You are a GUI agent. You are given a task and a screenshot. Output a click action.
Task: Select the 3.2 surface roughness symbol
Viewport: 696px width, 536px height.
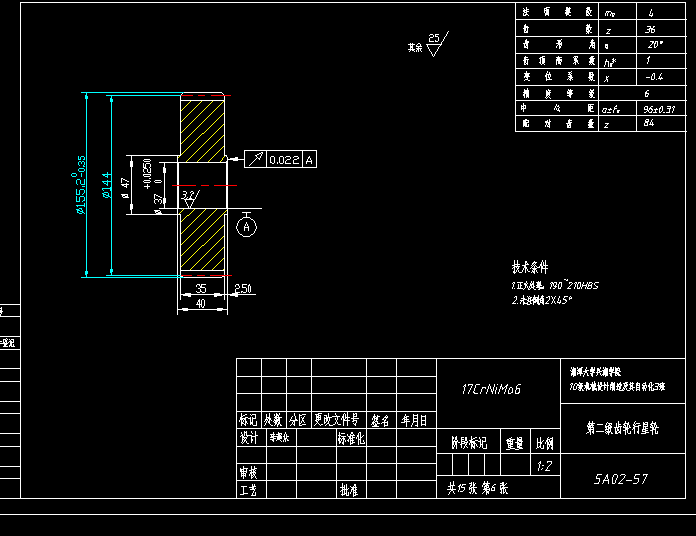[x=190, y=198]
